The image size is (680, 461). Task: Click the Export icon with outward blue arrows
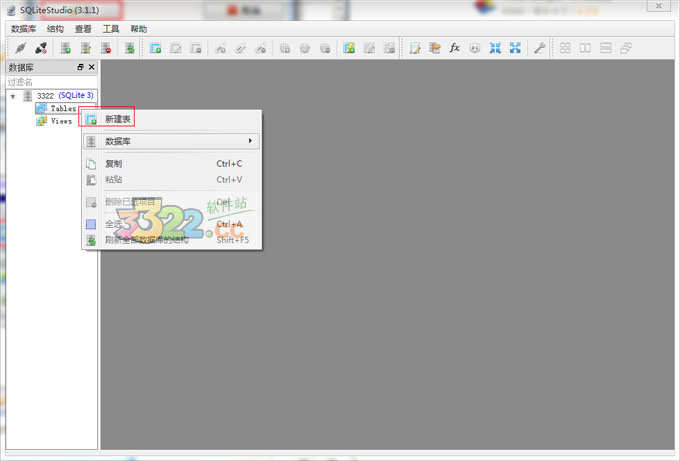(x=515, y=48)
